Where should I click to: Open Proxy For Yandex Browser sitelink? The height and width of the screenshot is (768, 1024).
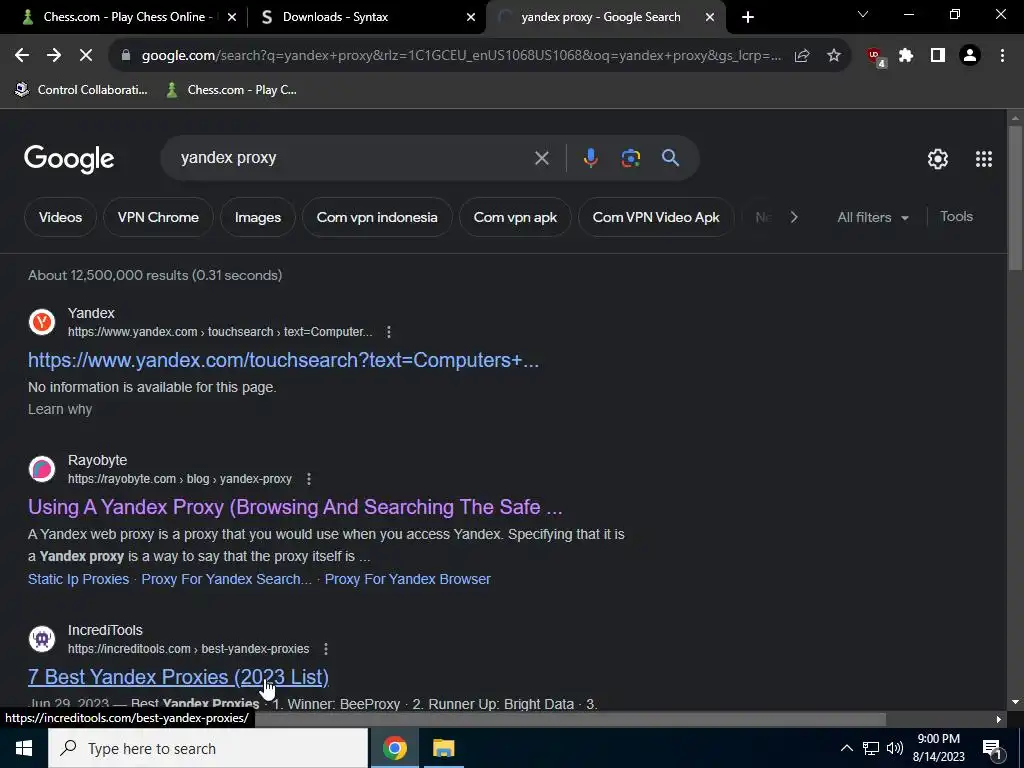point(408,579)
